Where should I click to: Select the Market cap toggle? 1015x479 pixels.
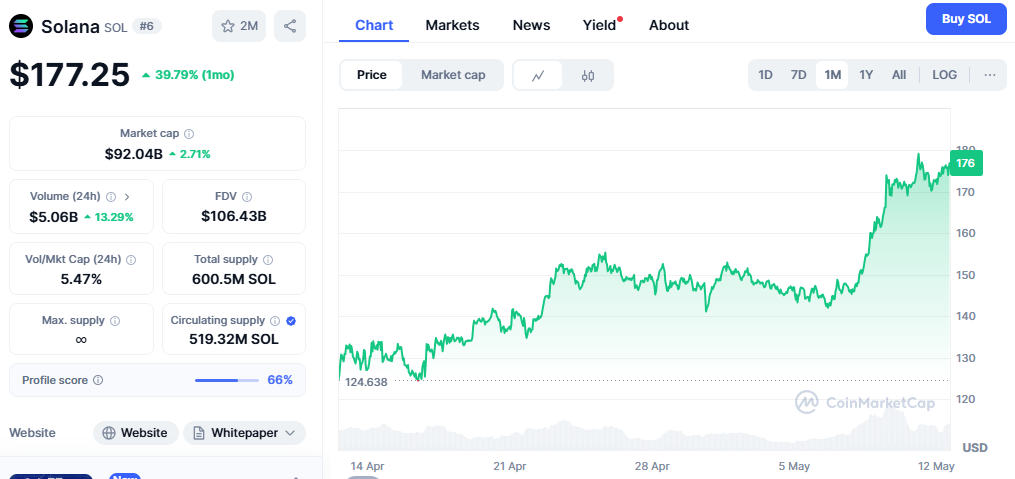coord(453,75)
